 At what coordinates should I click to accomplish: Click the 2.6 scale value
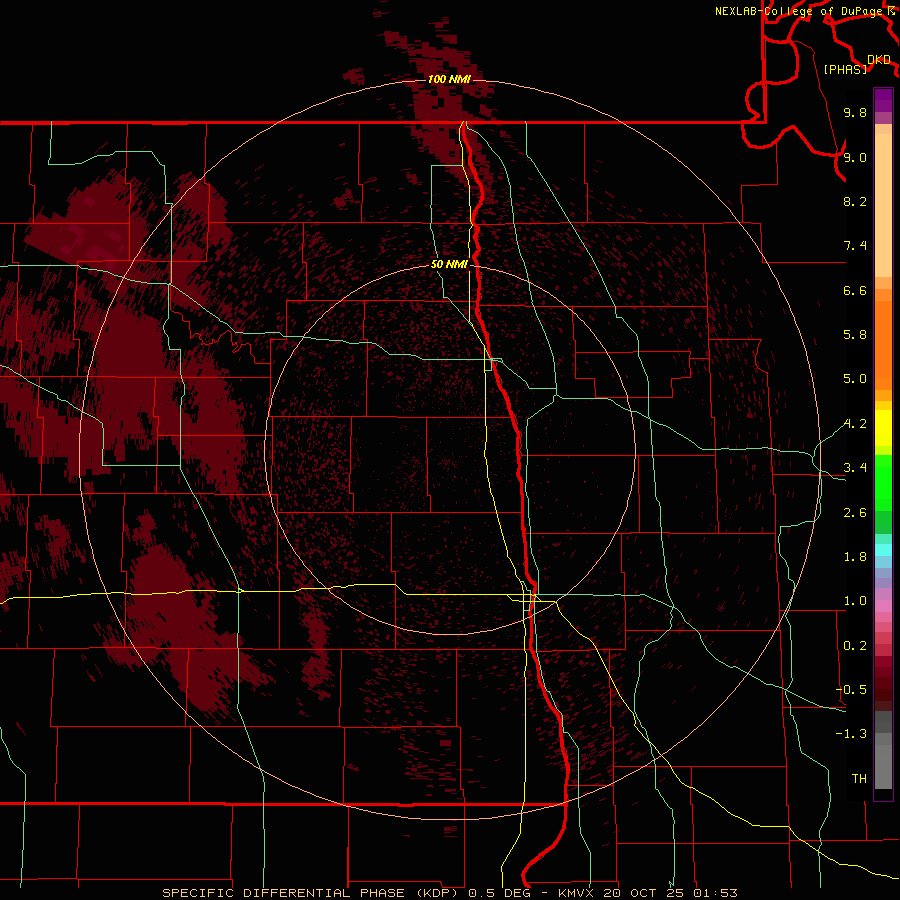tap(855, 513)
